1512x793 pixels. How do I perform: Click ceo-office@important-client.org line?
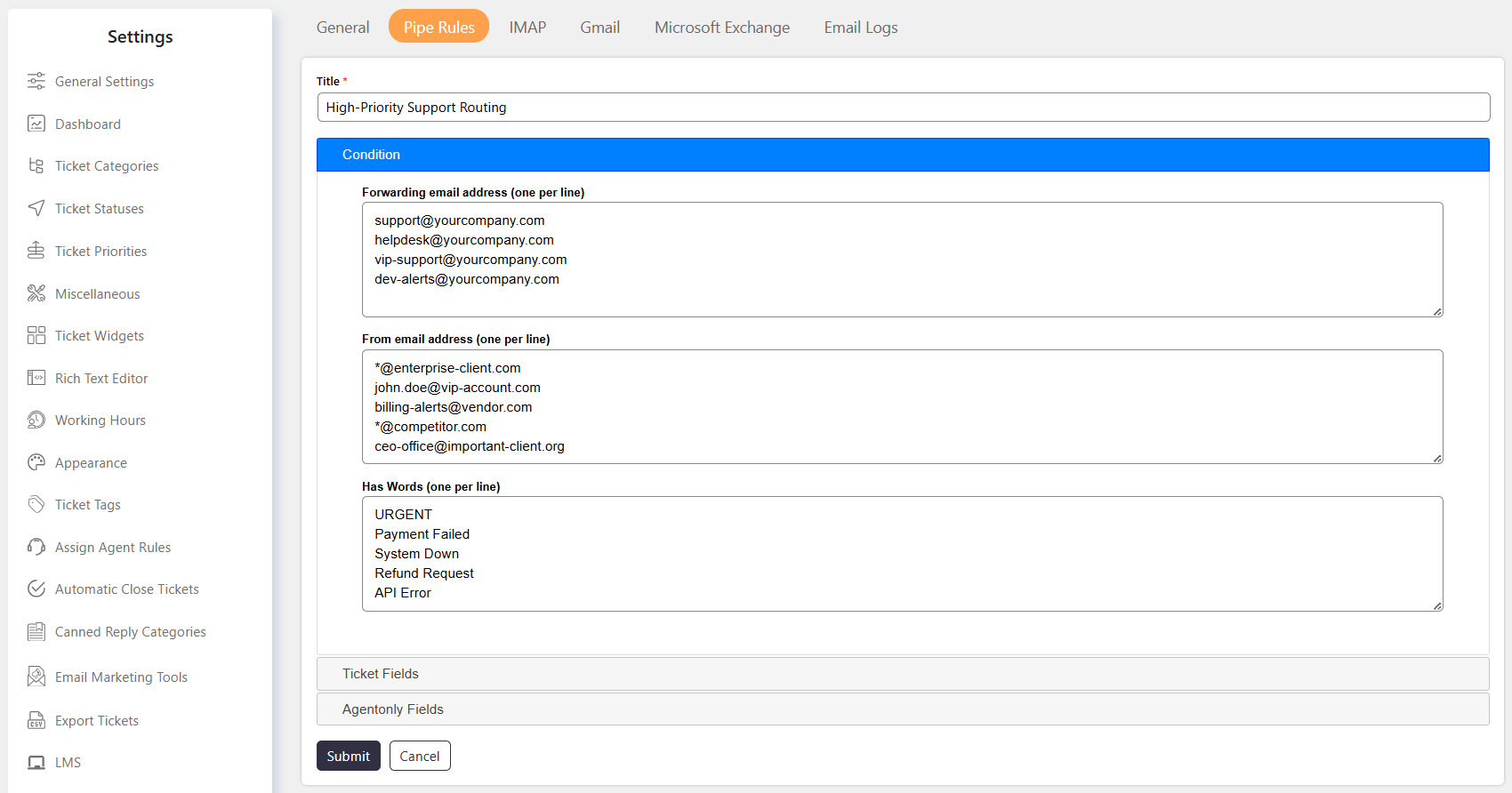click(x=470, y=446)
